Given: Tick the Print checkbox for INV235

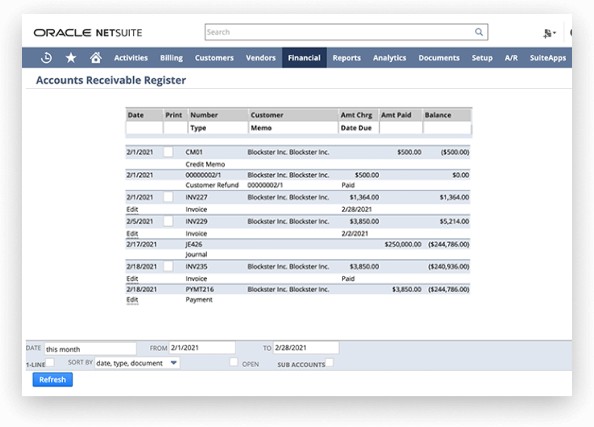Looking at the screenshot, I should [x=168, y=266].
